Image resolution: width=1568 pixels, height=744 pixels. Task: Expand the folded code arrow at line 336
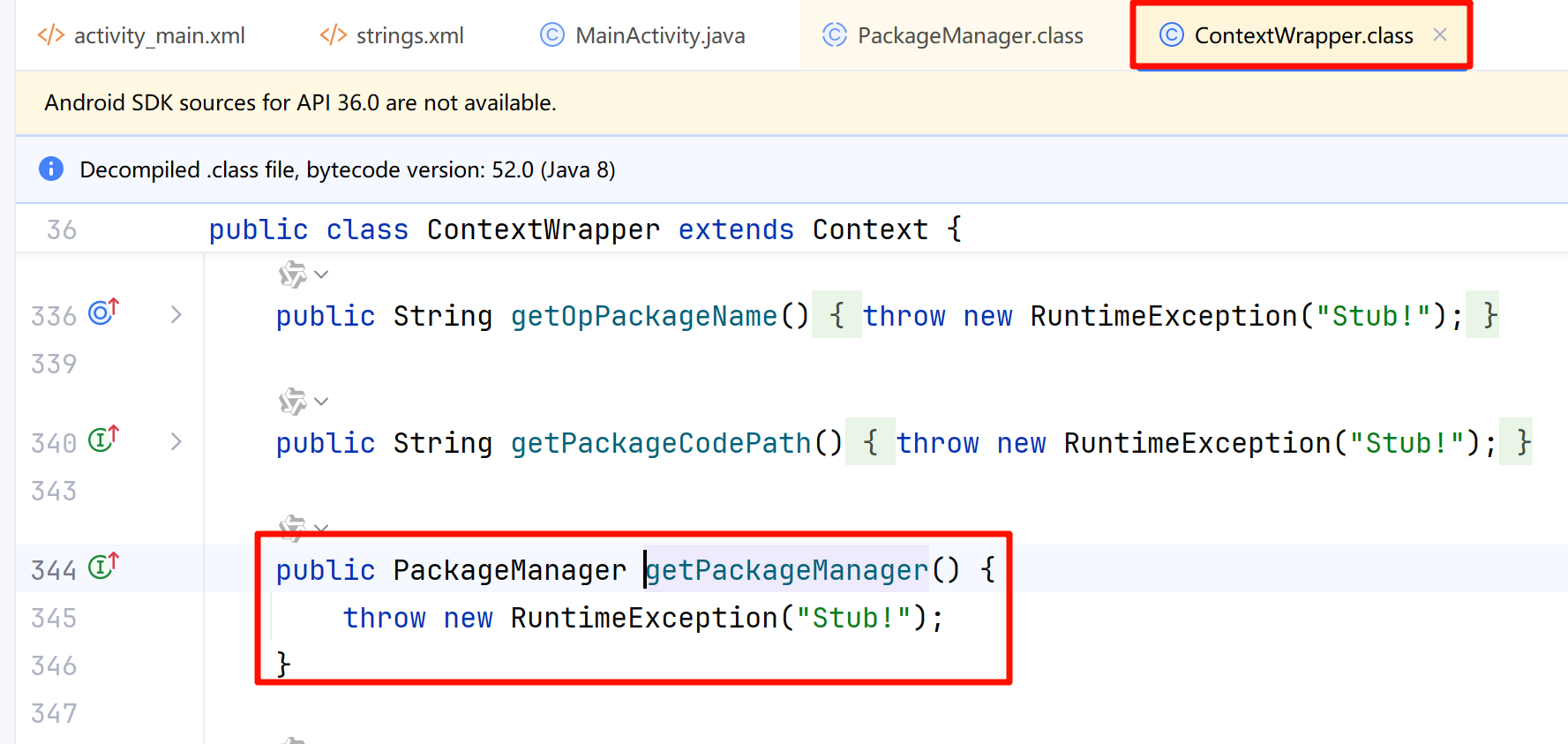point(176,315)
